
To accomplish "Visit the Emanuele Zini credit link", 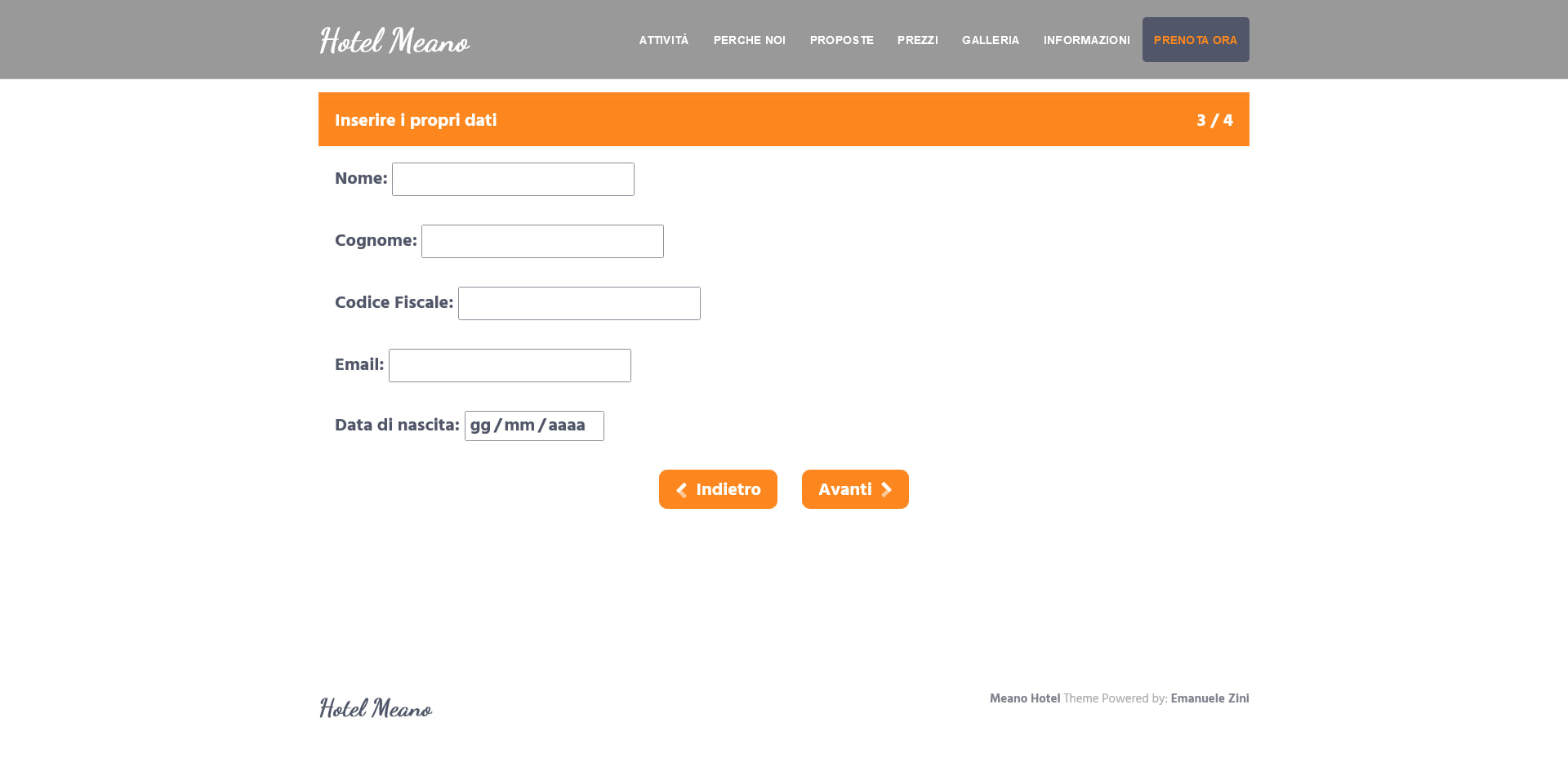I will point(1209,698).
